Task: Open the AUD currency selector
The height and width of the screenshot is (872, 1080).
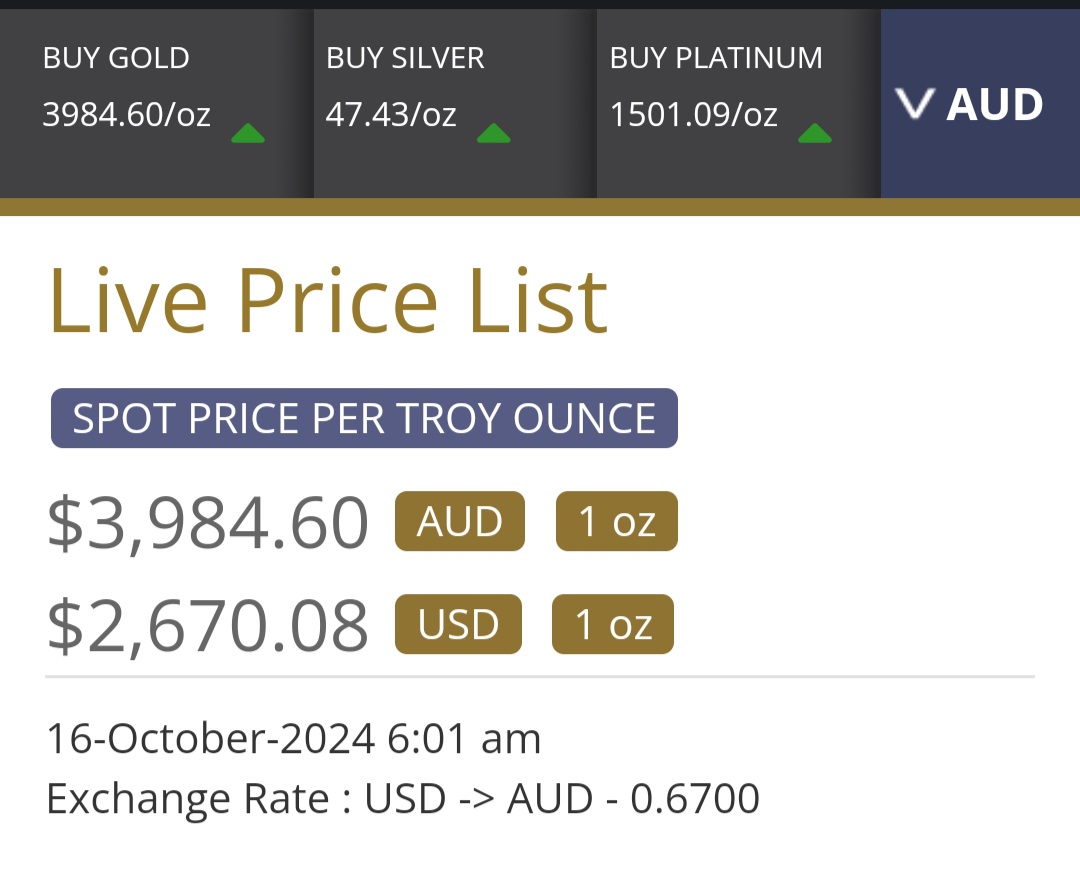Action: (x=980, y=103)
